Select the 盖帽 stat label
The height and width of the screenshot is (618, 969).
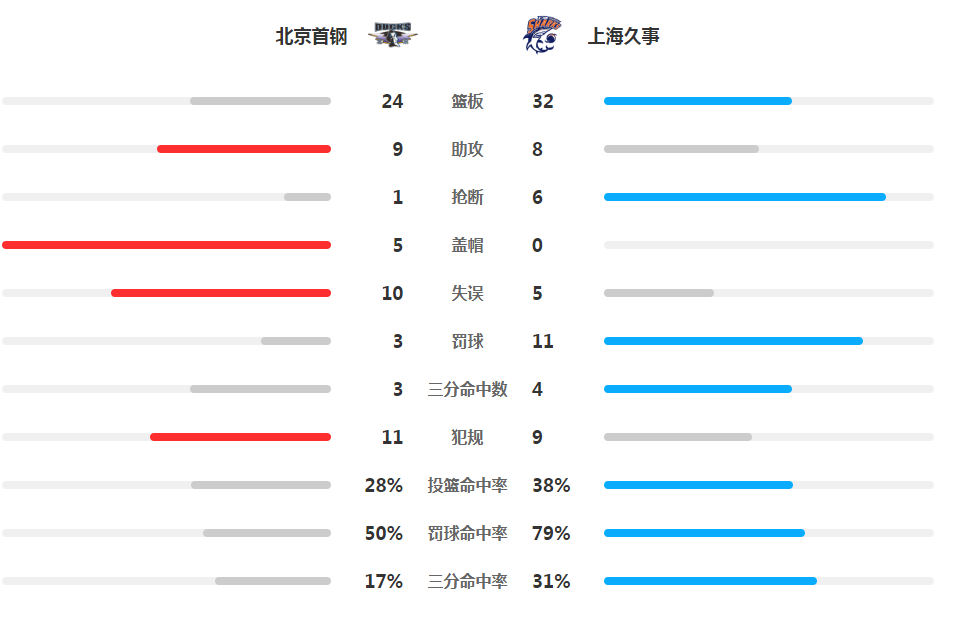point(467,245)
